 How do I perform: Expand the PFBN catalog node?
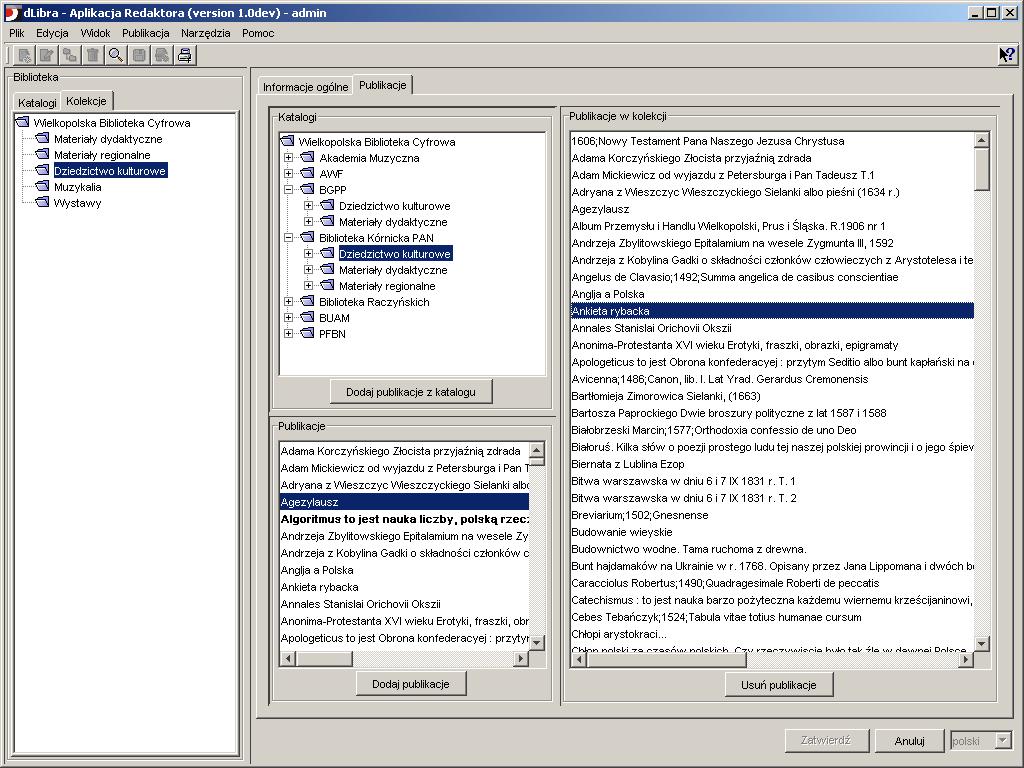click(289, 334)
